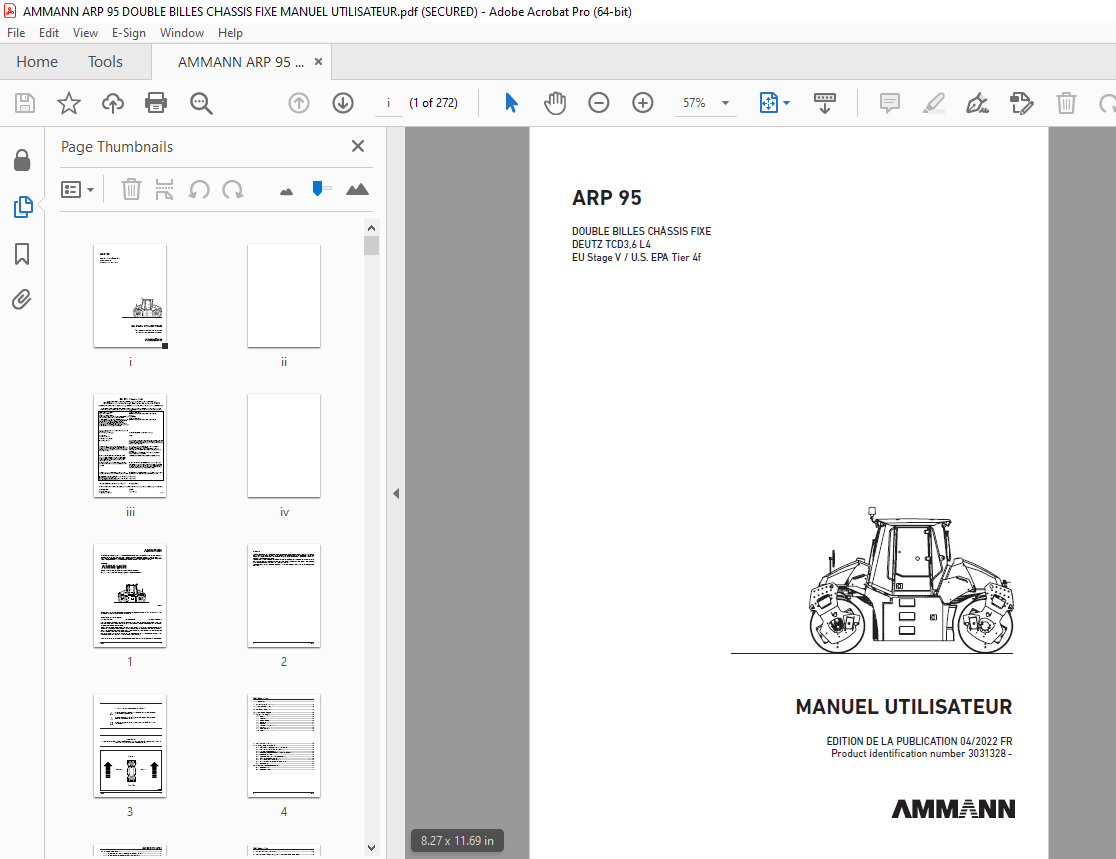This screenshot has height=859, width=1116.
Task: Select the AMMANN ARP 95 document tab
Action: 241,62
